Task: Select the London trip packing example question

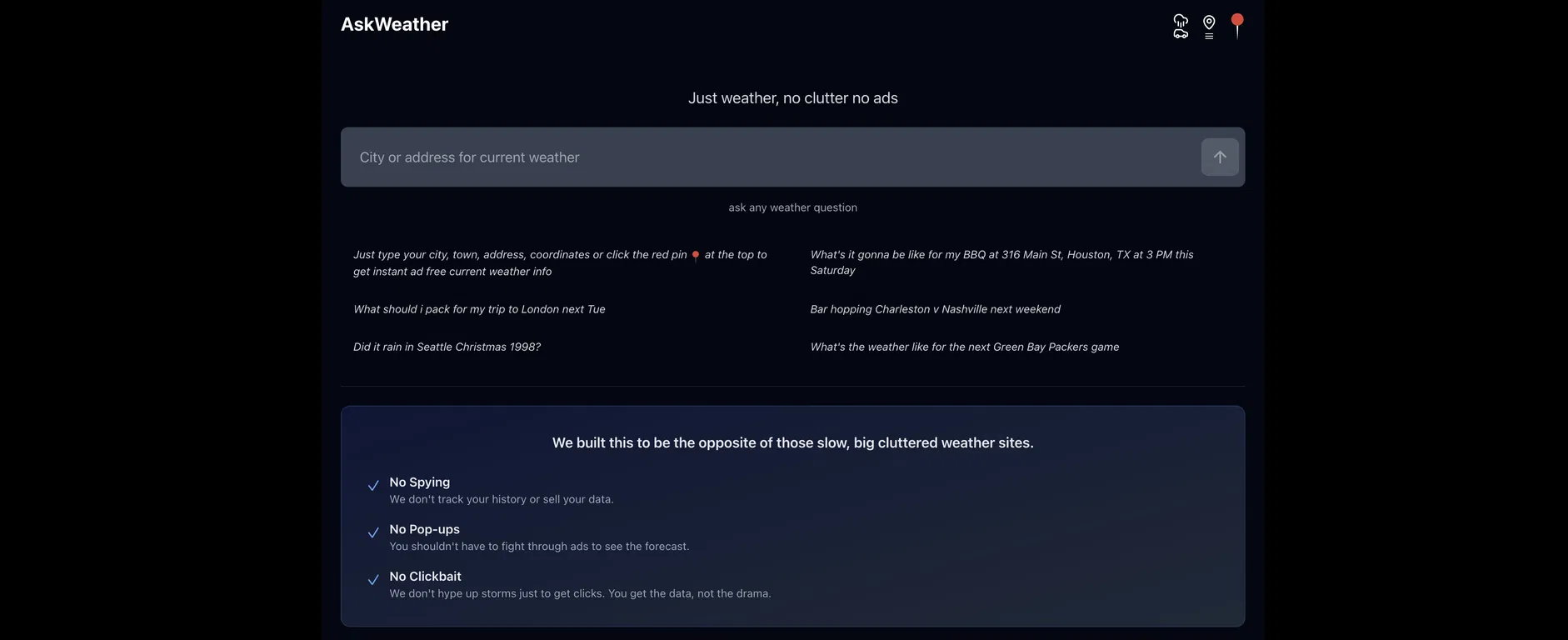Action: [479, 309]
